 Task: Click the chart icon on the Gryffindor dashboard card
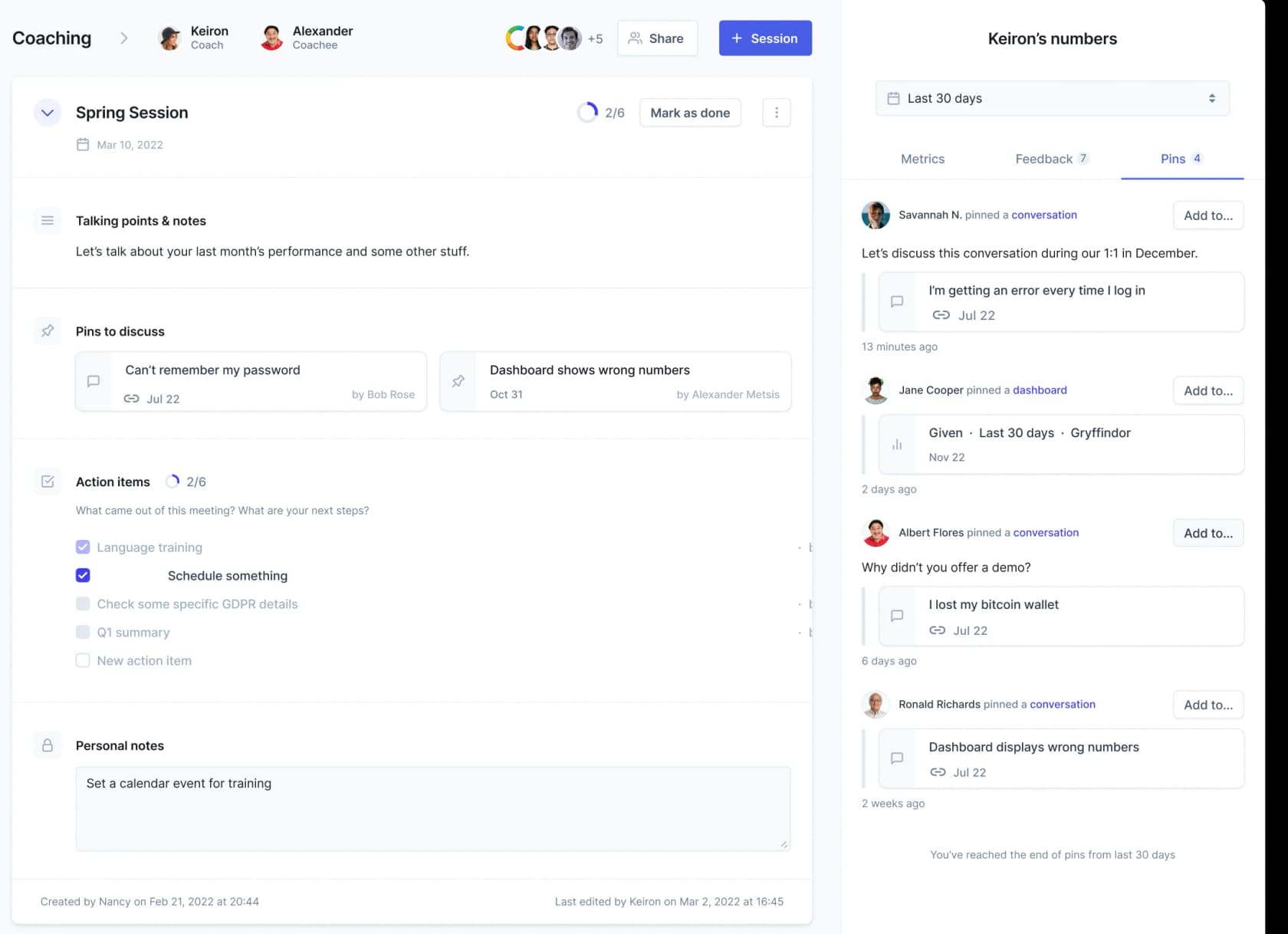coord(896,445)
